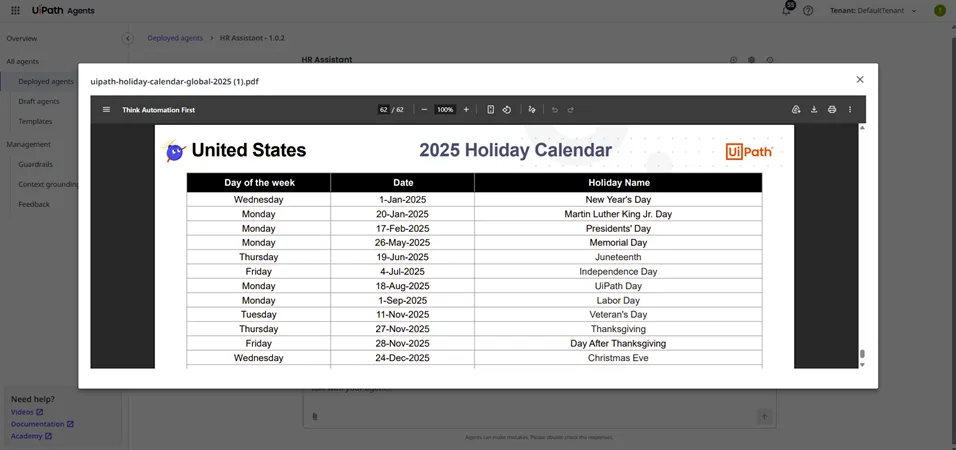This screenshot has height=450, width=956.
Task: Open the PDF viewer sidebar menu
Action: [107, 110]
